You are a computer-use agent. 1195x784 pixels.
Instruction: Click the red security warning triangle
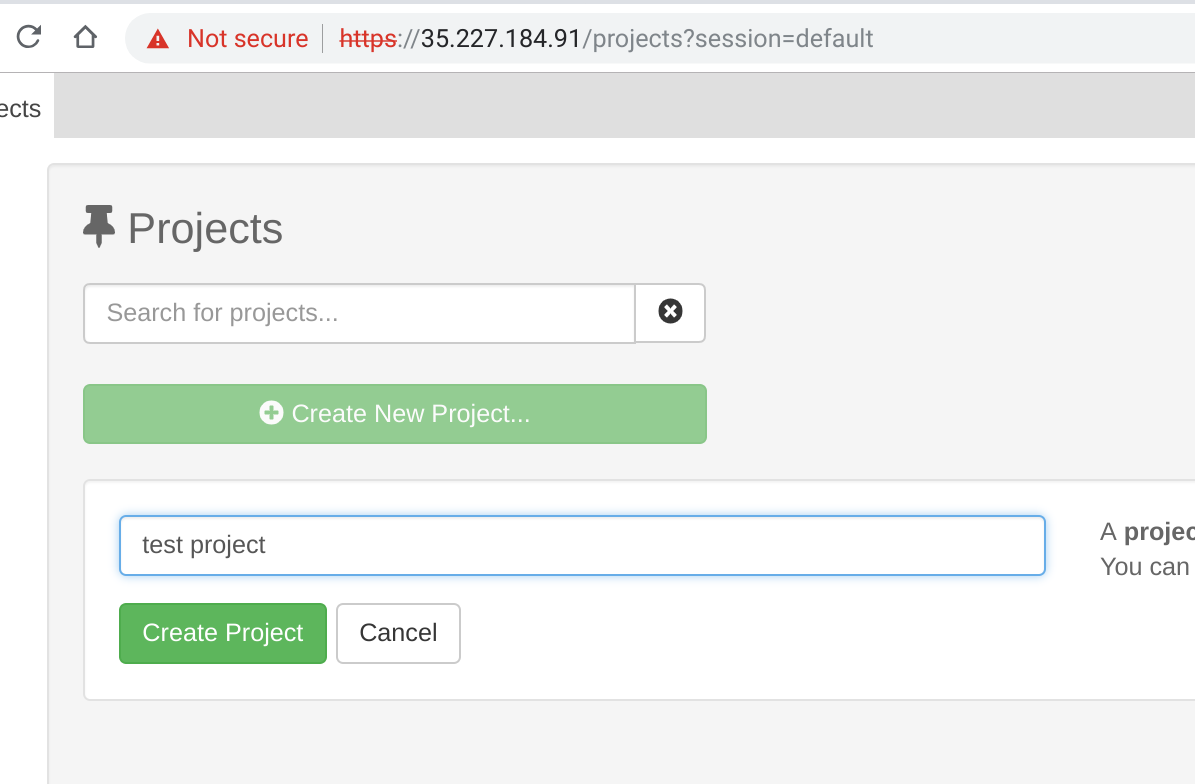tap(158, 39)
